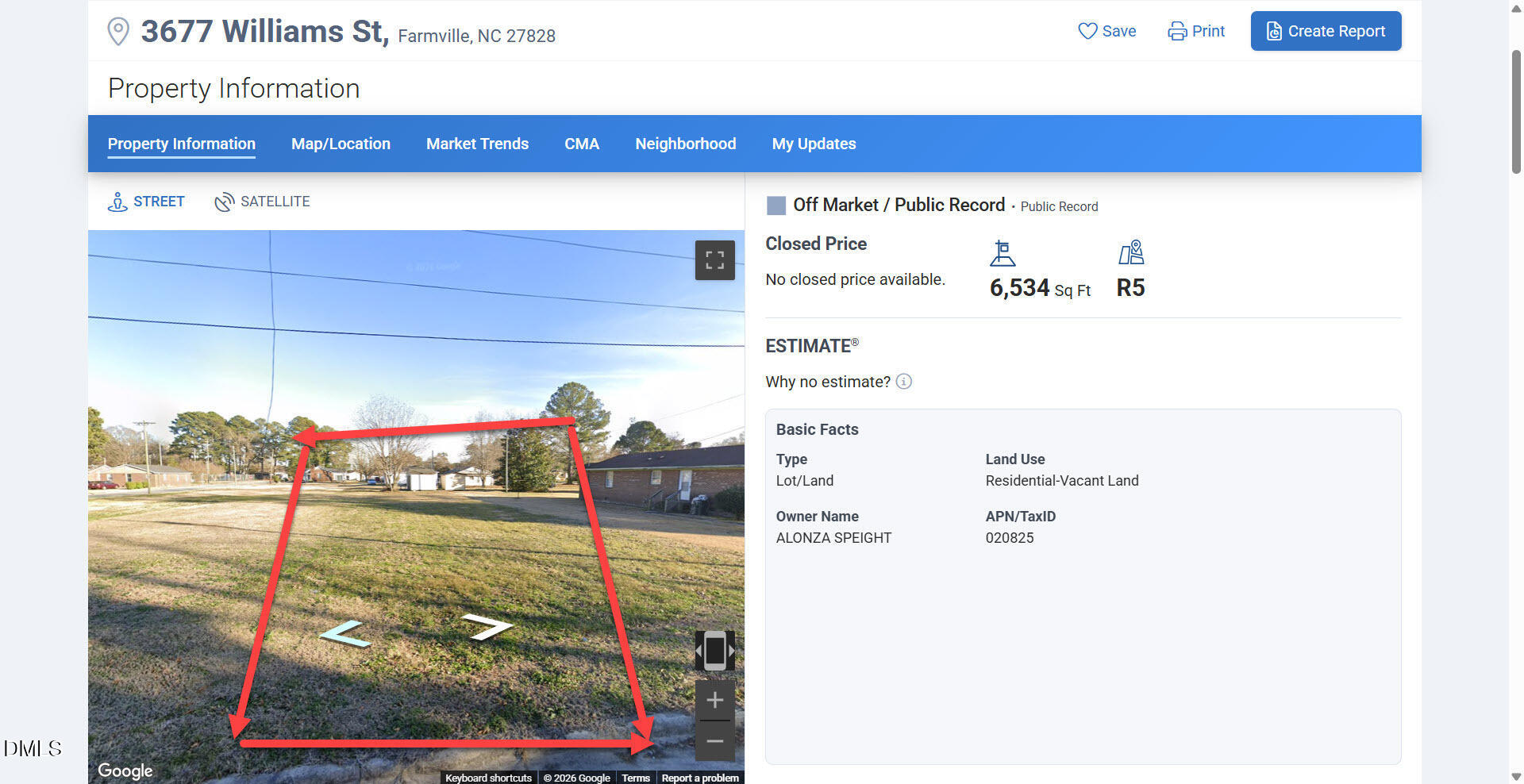The height and width of the screenshot is (784, 1524).
Task: Toggle fullscreen street view
Action: tap(714, 259)
